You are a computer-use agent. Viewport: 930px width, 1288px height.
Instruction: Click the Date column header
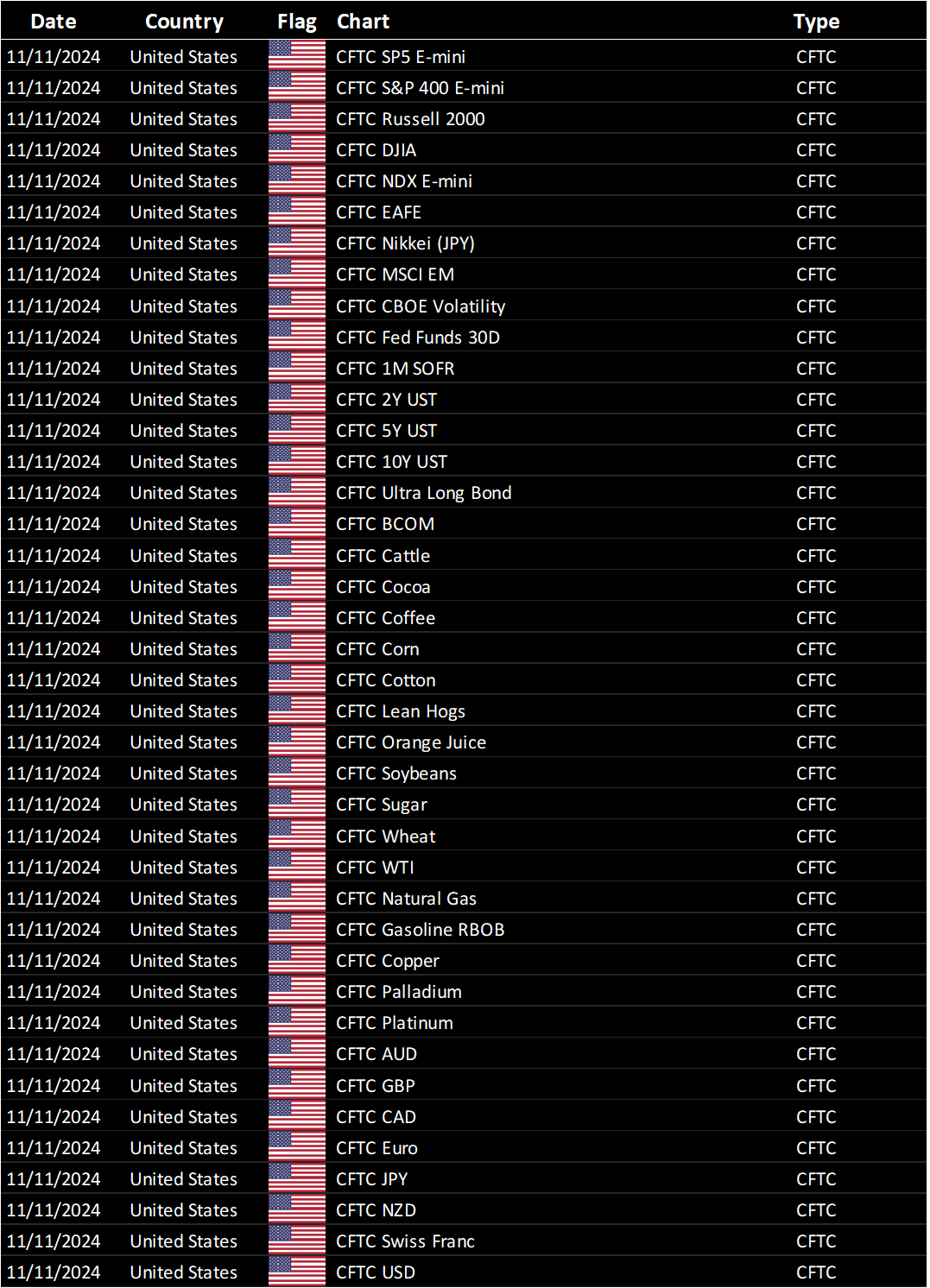(54, 22)
